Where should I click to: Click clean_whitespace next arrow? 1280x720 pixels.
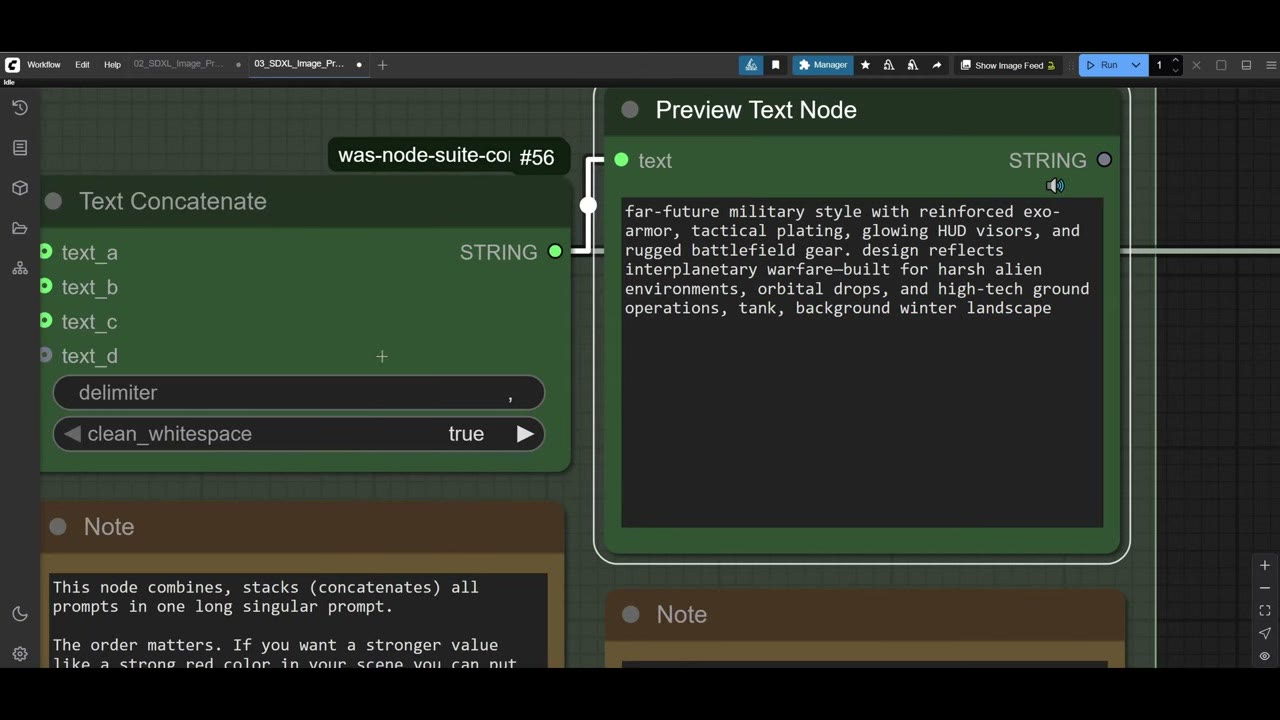coord(525,434)
